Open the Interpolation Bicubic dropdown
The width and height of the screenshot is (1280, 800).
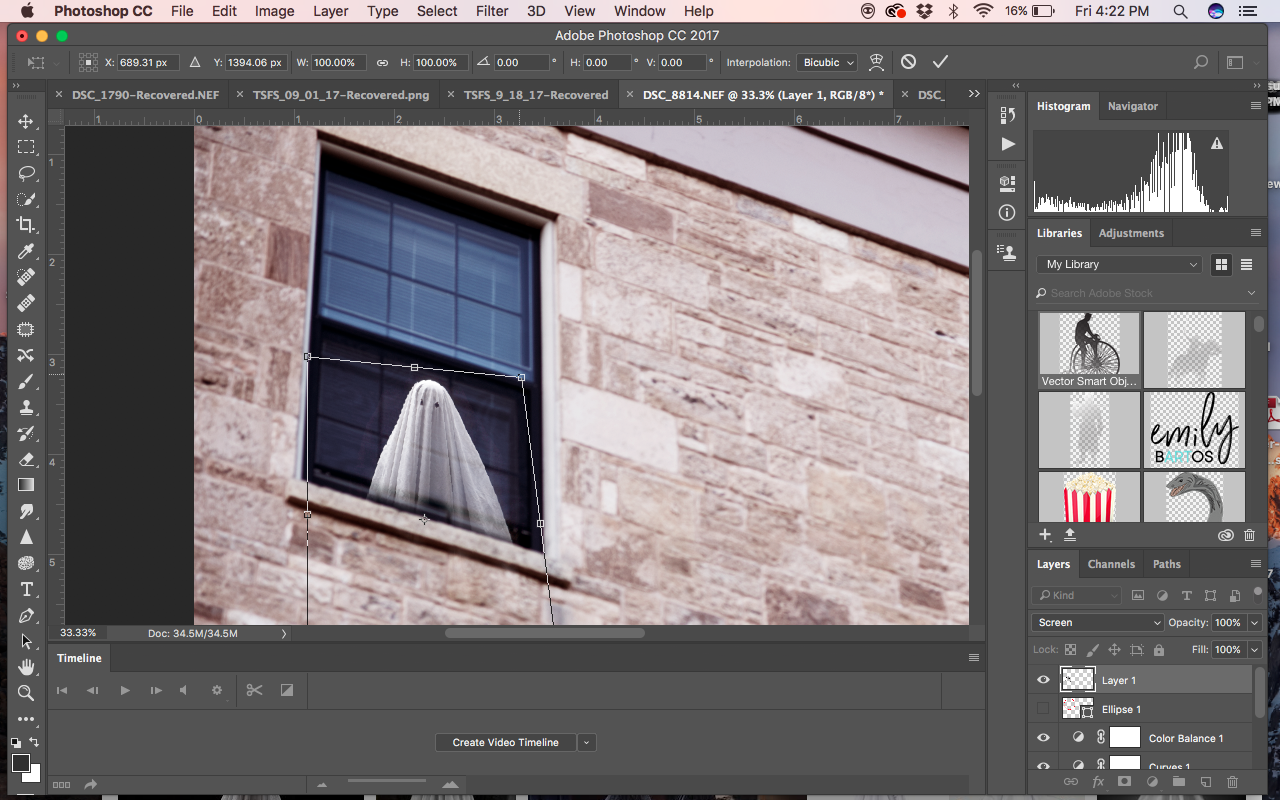click(x=827, y=62)
